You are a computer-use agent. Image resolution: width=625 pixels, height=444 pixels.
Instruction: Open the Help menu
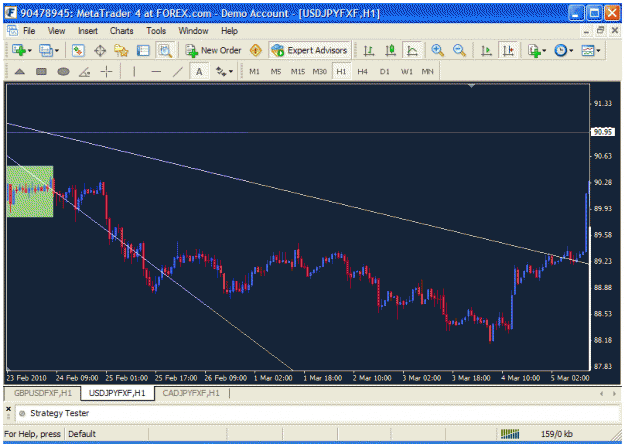[x=229, y=31]
